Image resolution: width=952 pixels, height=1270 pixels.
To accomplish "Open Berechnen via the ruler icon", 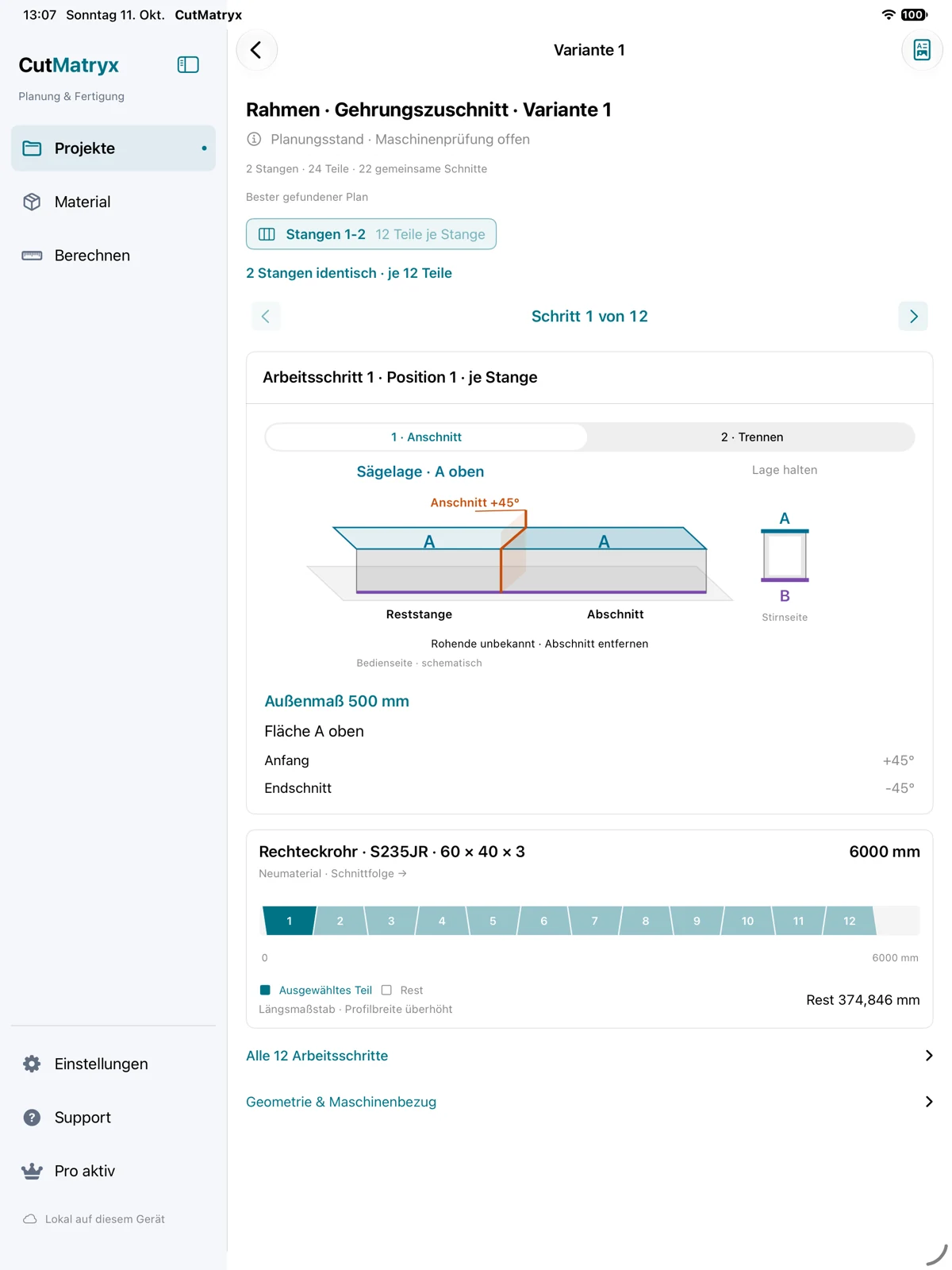I will coord(32,256).
